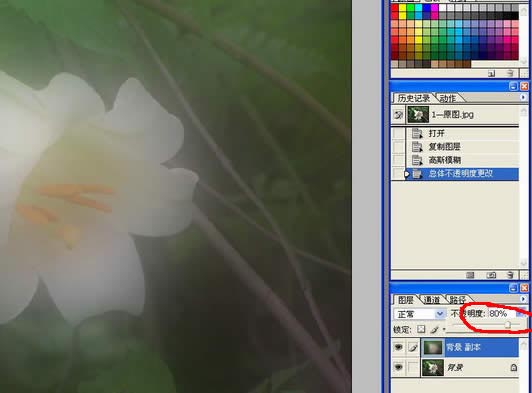Click the History panel scroll-up arrow

point(524,111)
